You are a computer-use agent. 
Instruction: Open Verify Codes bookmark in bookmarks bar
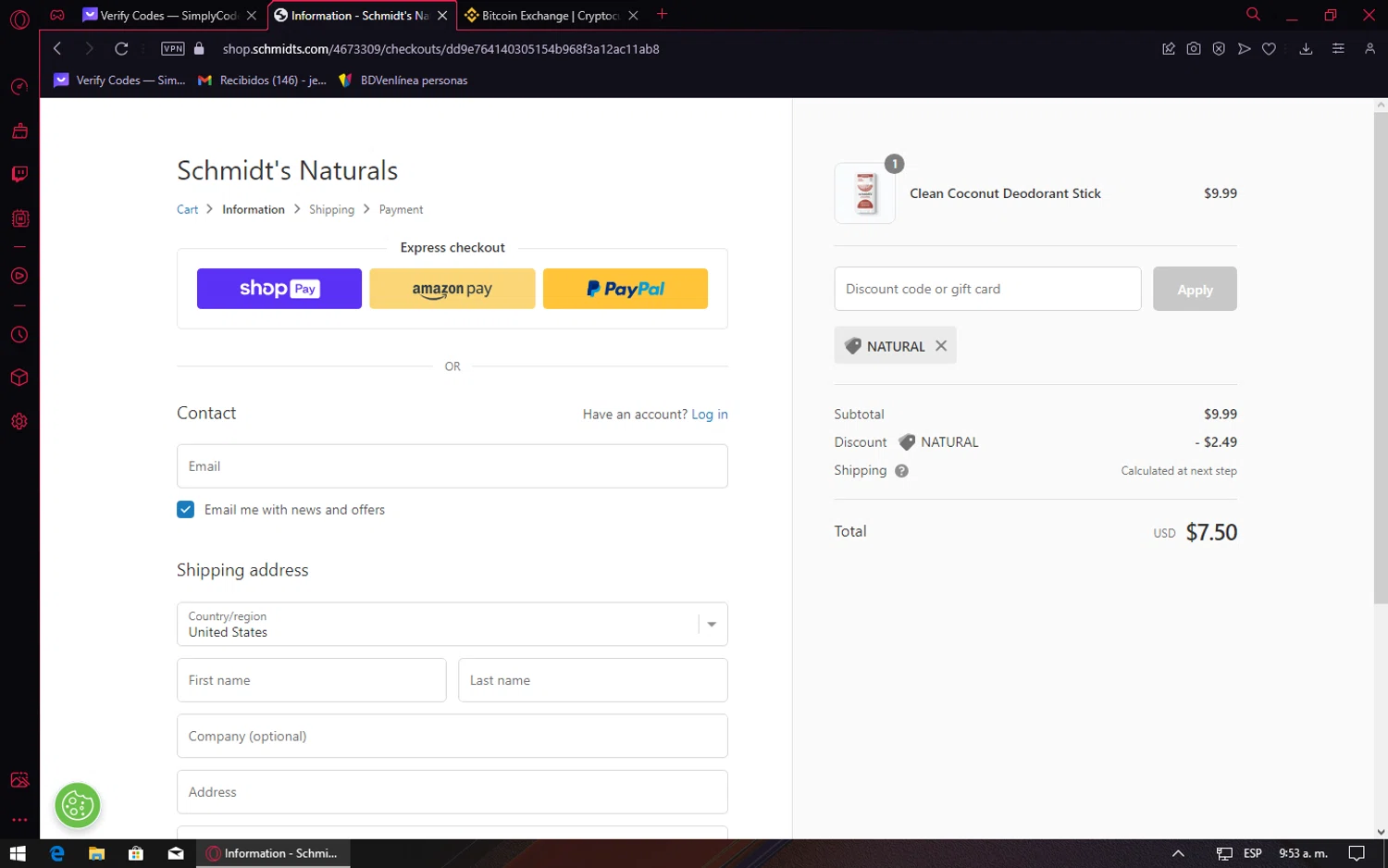pos(120,81)
